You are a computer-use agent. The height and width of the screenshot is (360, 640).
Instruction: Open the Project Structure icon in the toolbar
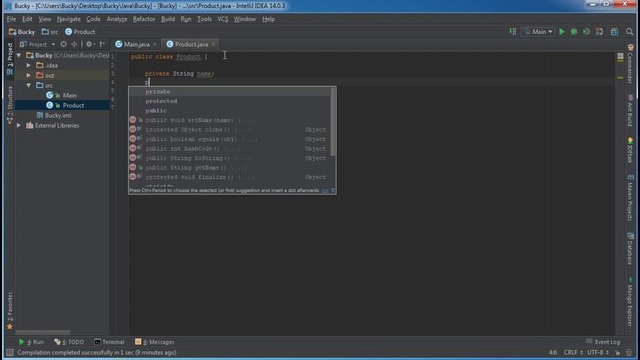pos(614,31)
